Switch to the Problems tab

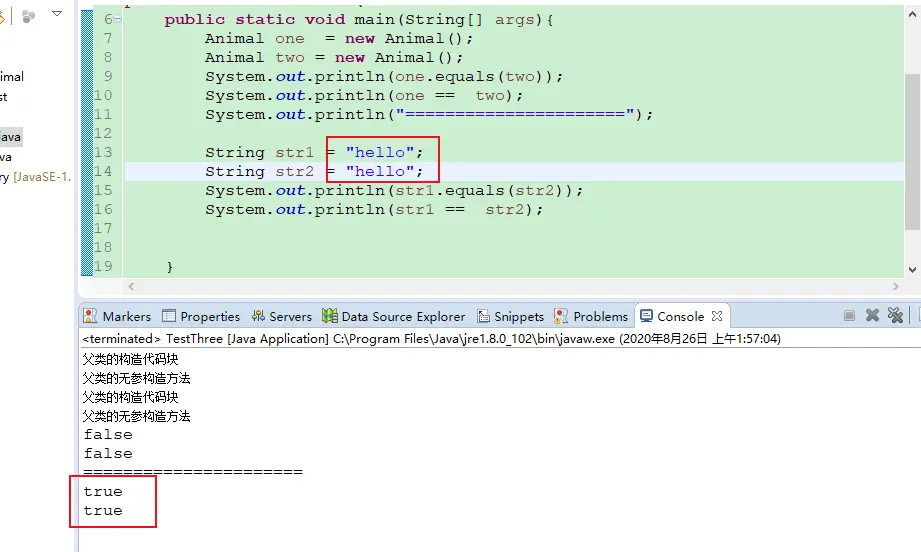591,316
